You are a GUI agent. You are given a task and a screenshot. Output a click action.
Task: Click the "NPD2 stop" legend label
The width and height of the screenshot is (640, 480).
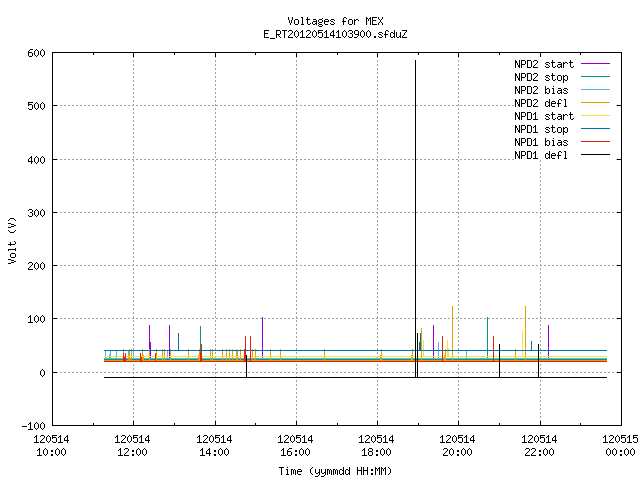coord(541,77)
